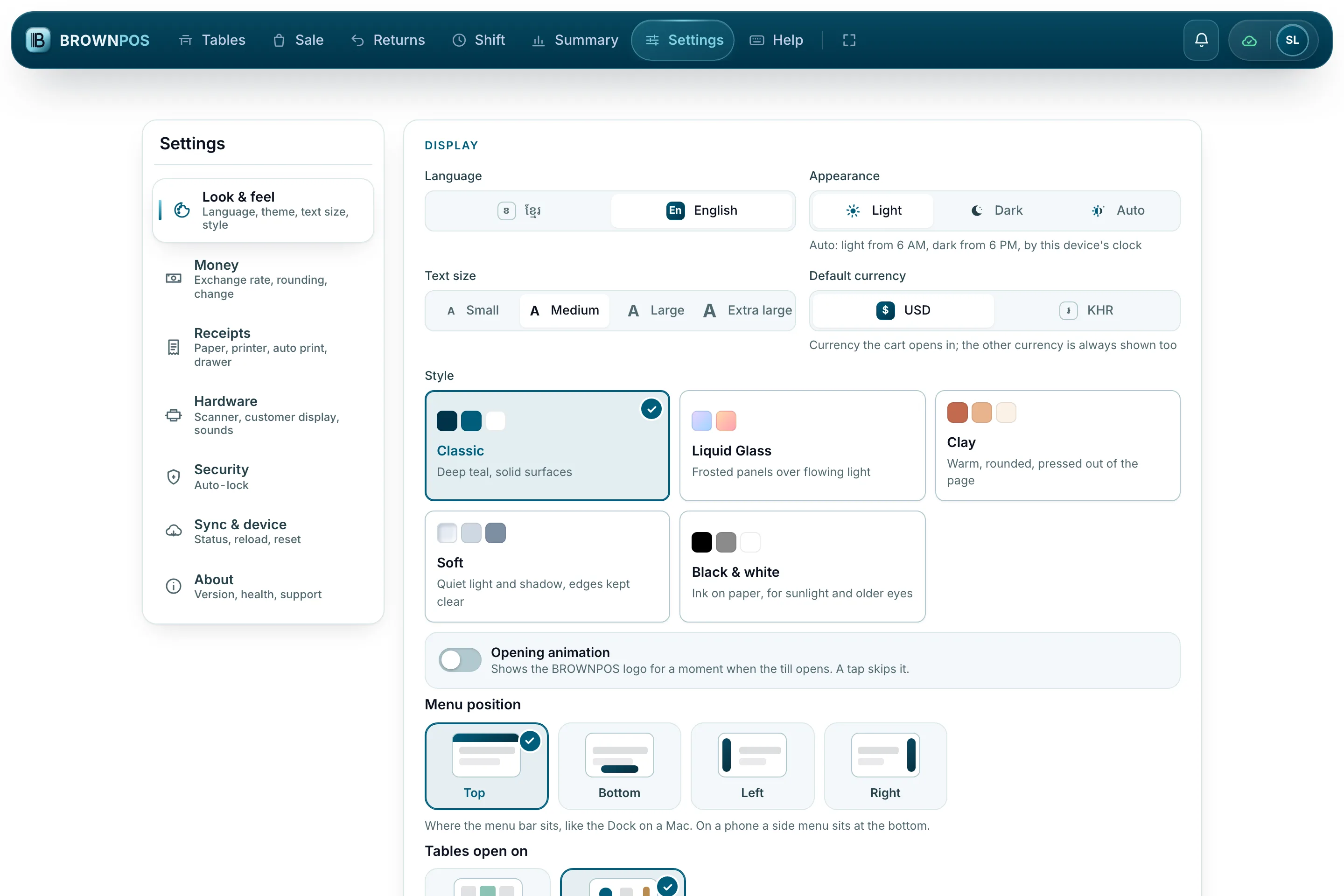Set default currency to USD

click(x=903, y=310)
